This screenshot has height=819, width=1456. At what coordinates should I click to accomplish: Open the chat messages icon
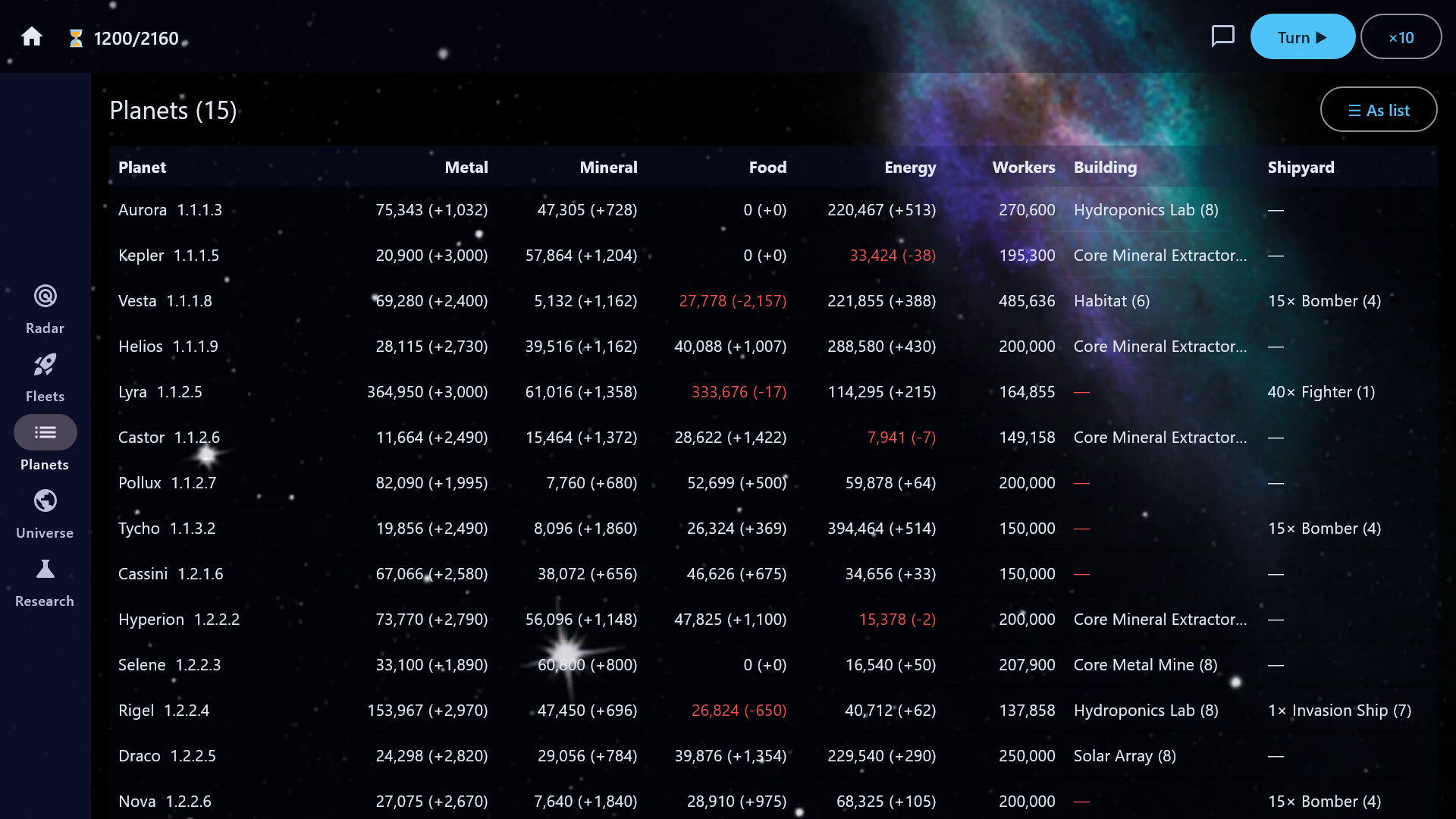tap(1222, 36)
